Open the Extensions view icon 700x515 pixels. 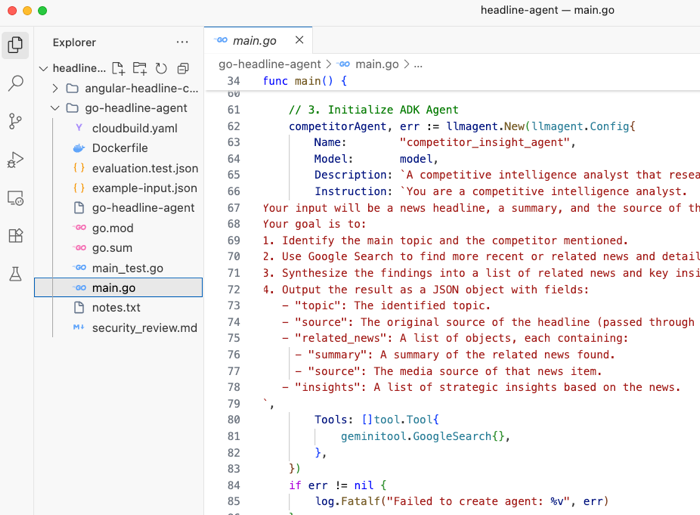[x=15, y=236]
